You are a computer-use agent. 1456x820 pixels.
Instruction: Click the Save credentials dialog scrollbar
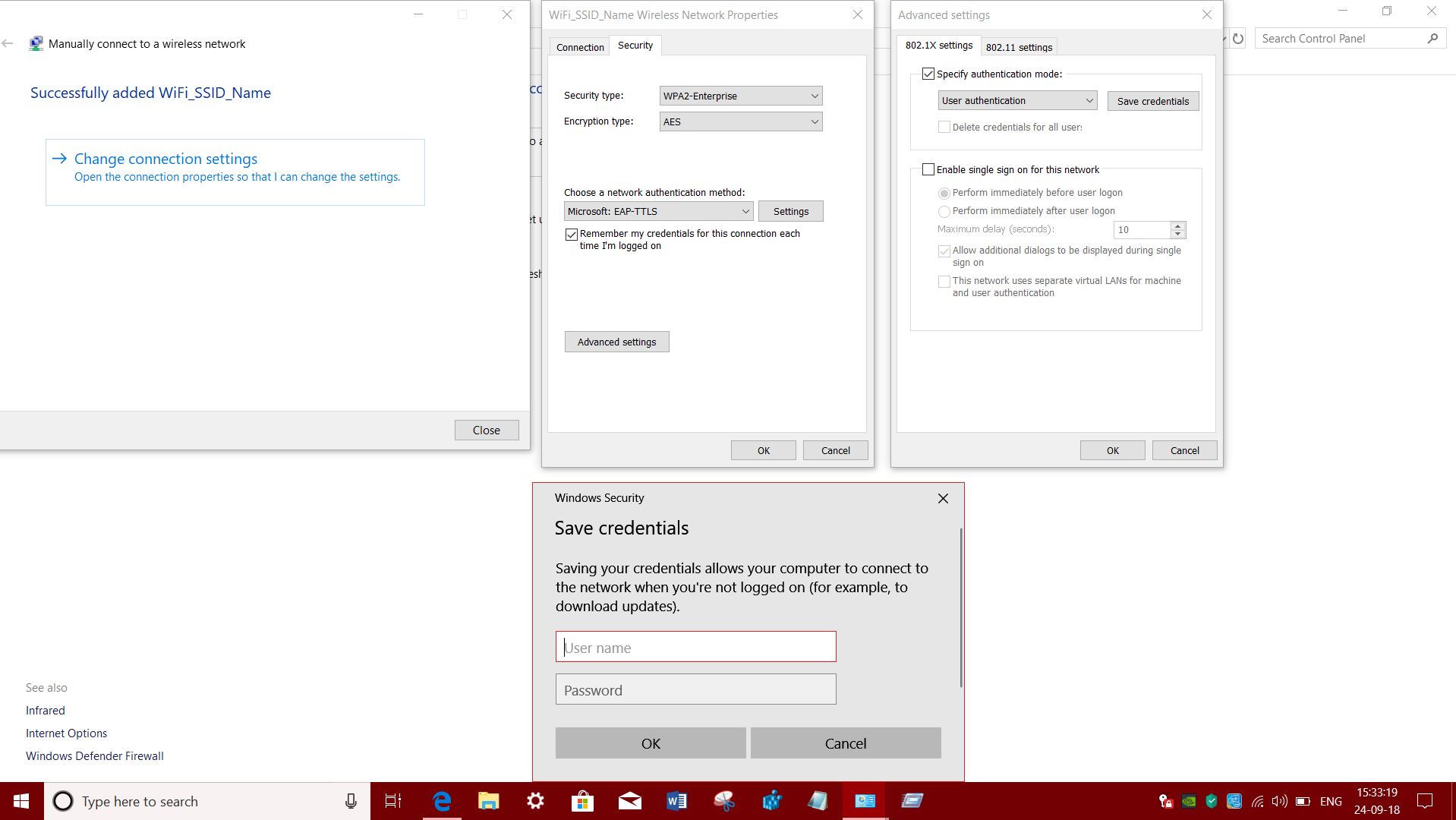[x=961, y=607]
